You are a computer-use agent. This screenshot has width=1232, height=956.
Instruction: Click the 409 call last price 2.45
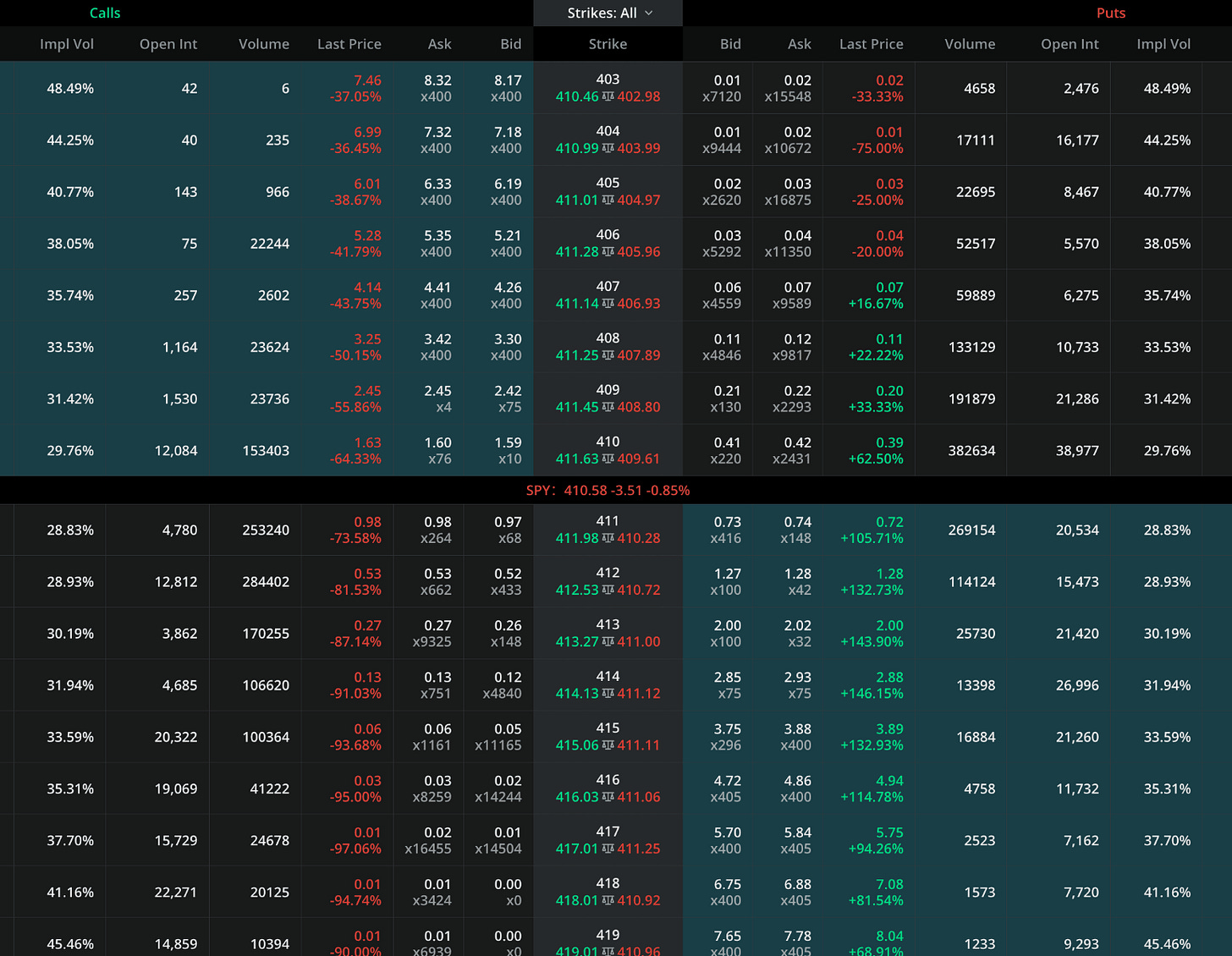(x=367, y=391)
